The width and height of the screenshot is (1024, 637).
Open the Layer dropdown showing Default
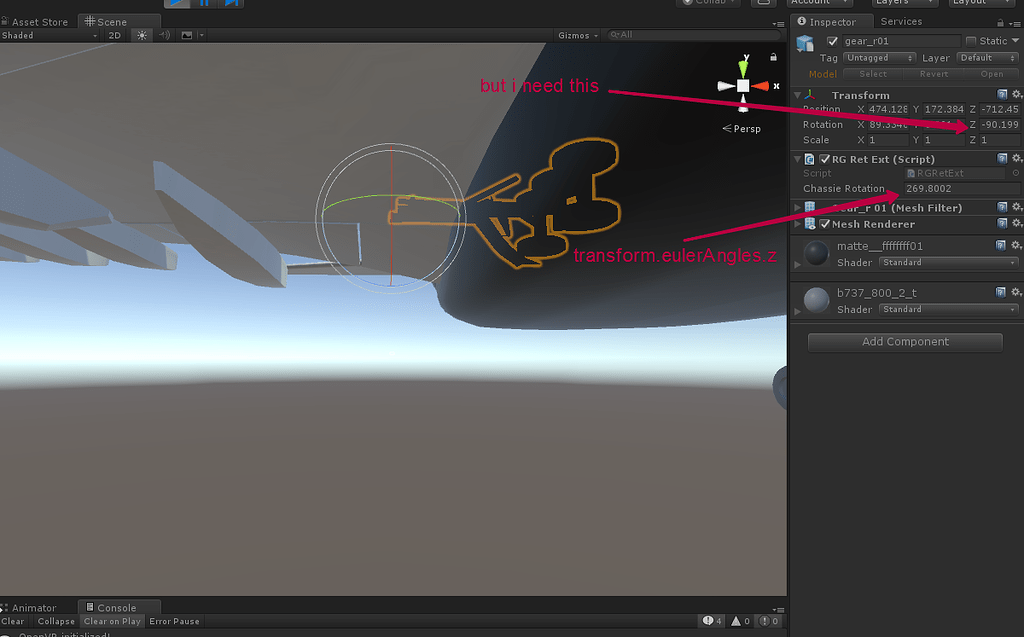(x=988, y=58)
